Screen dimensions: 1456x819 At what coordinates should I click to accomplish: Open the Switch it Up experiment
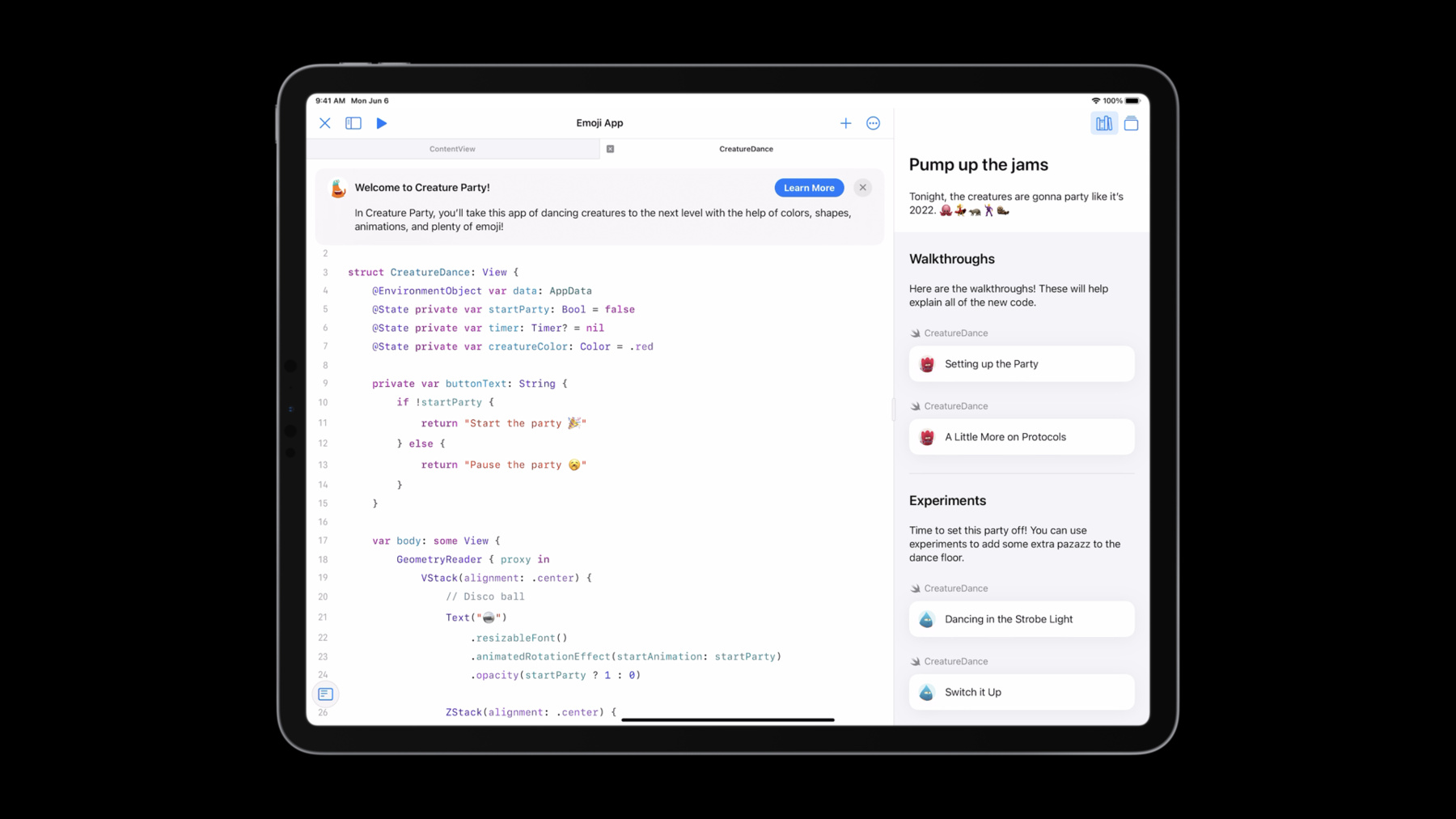click(x=1022, y=692)
